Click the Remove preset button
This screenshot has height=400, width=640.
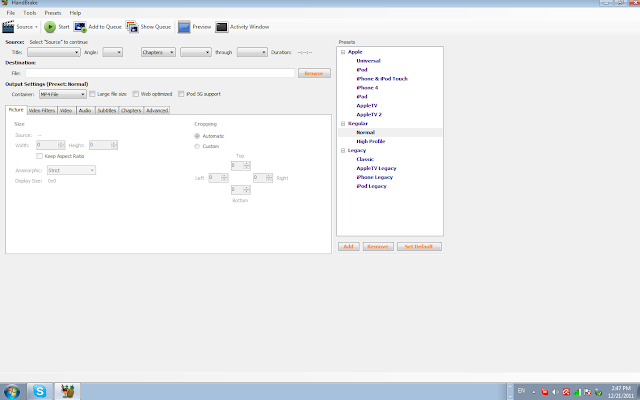coord(378,247)
